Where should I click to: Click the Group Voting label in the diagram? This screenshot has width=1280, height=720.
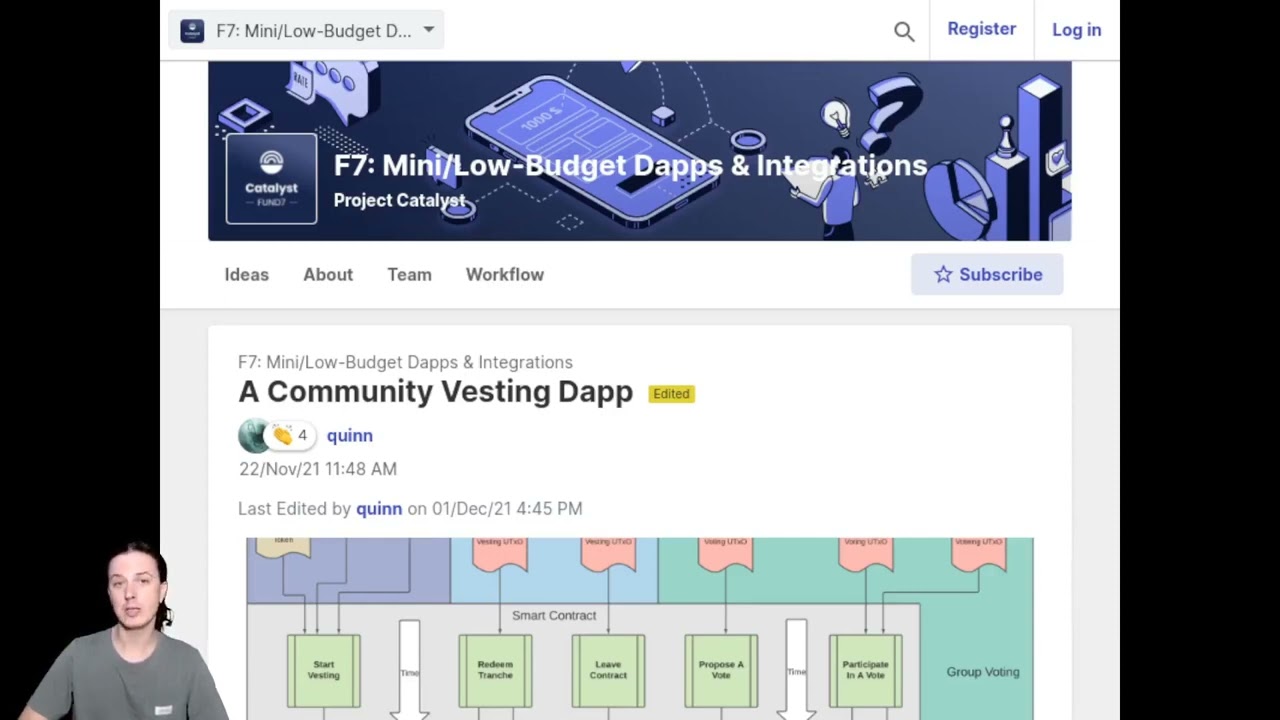(x=983, y=672)
